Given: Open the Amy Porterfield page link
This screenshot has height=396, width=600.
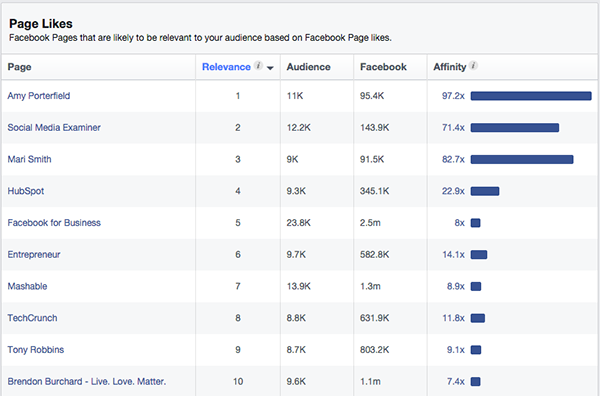Looking at the screenshot, I should point(39,96).
